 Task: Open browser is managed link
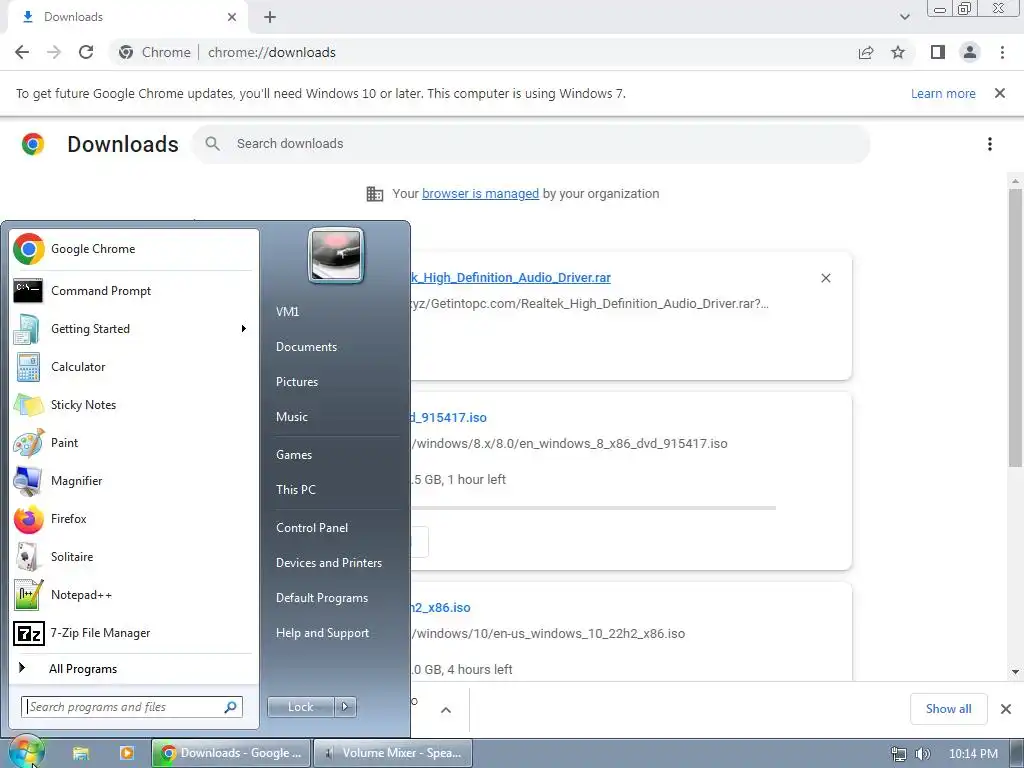pos(481,193)
